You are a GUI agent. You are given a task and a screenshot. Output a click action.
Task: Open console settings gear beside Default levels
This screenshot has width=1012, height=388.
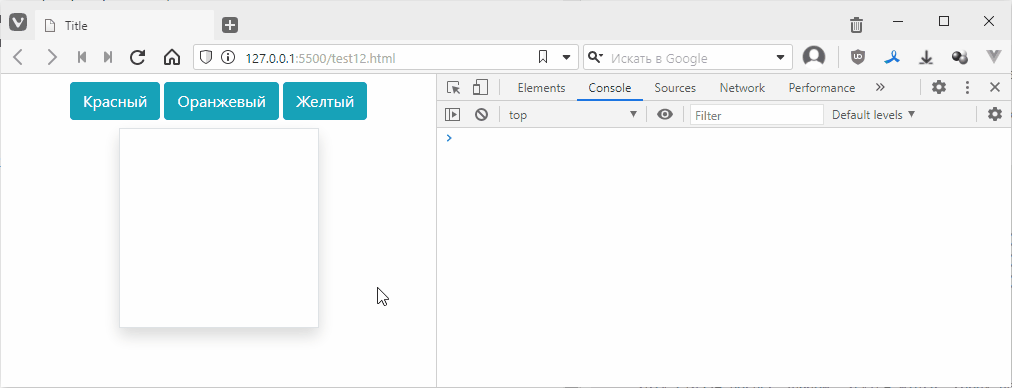click(995, 115)
